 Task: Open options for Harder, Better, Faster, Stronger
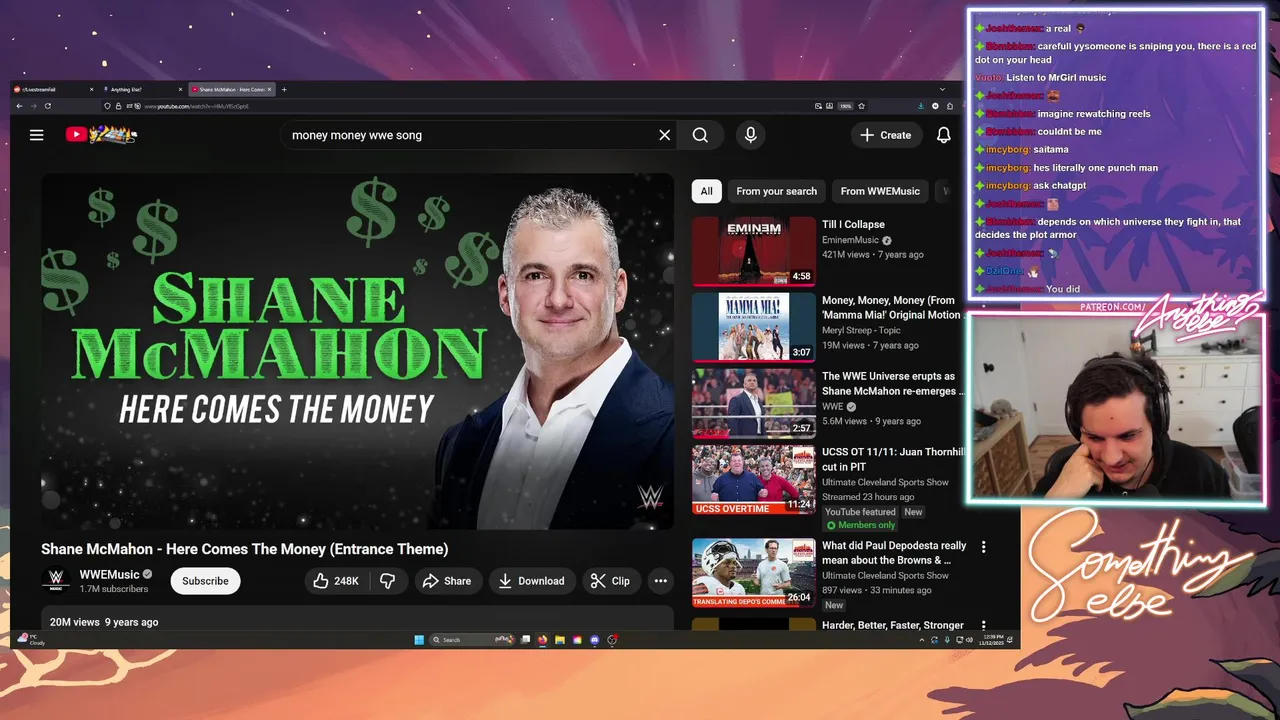click(x=983, y=626)
